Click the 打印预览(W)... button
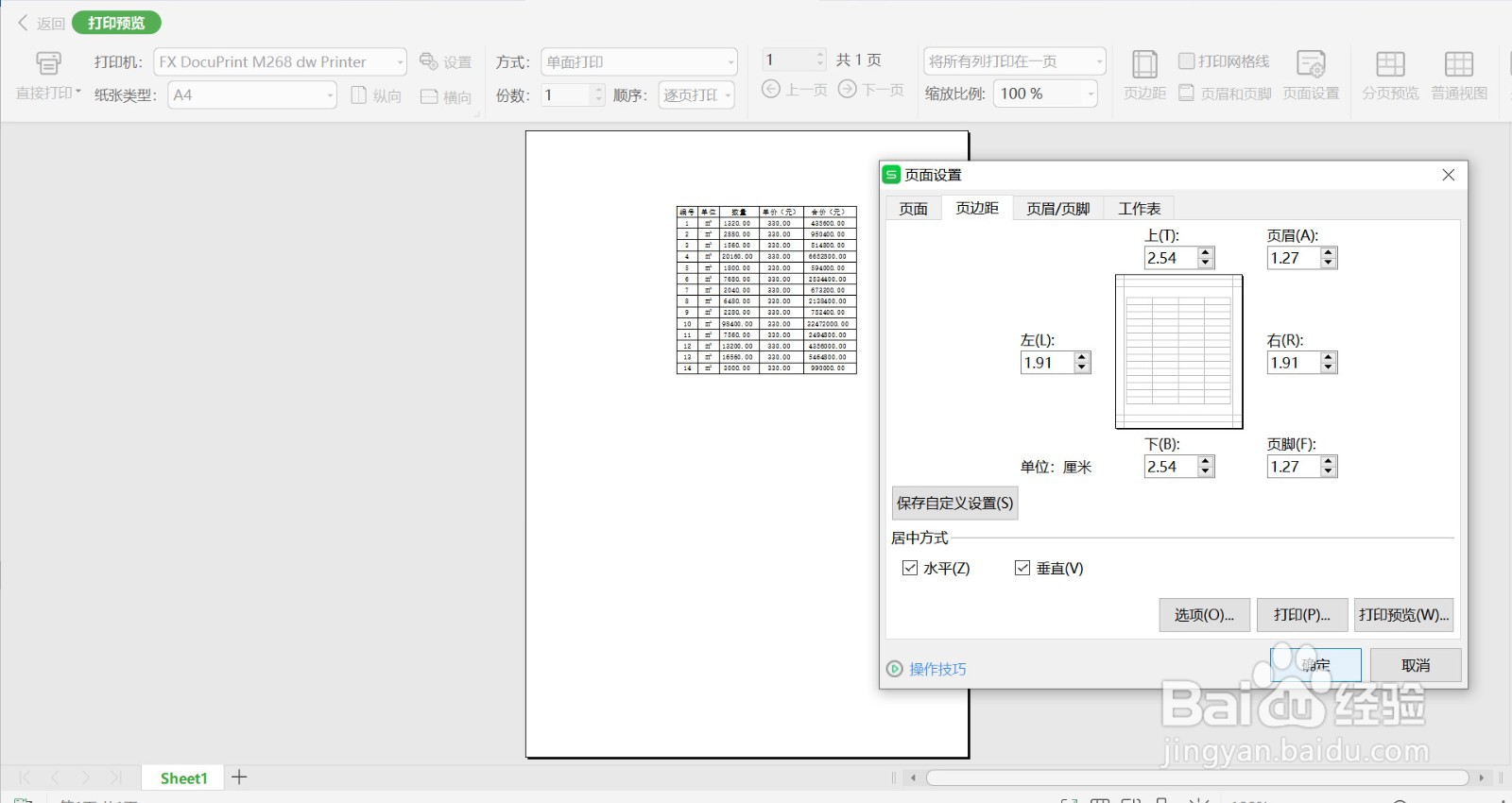The height and width of the screenshot is (803, 1512). [x=1403, y=615]
